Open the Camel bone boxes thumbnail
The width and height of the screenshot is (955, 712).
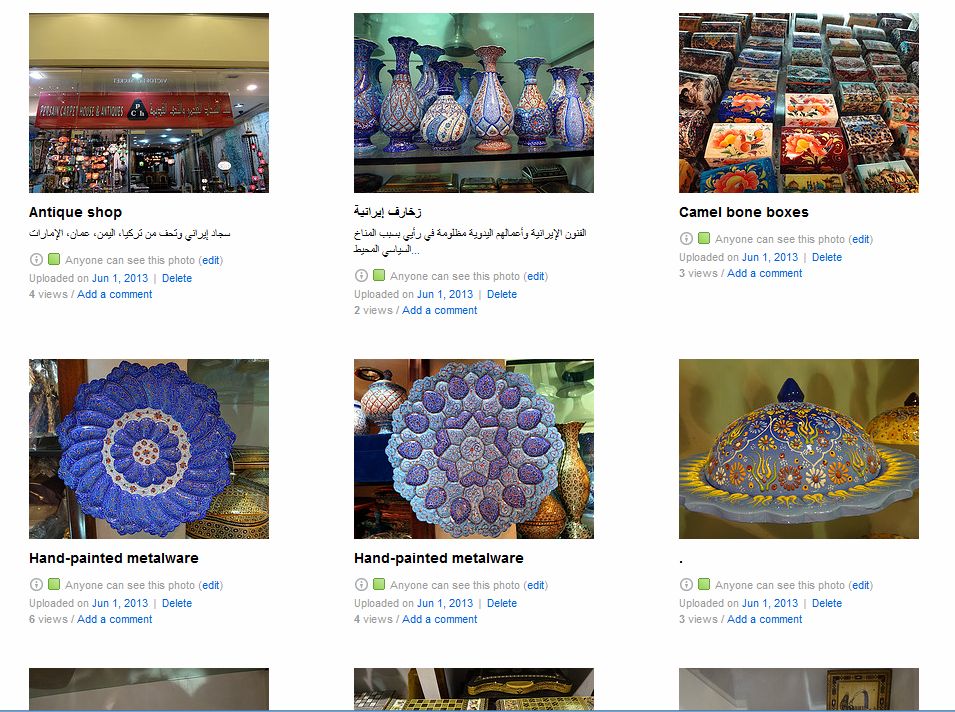798,103
